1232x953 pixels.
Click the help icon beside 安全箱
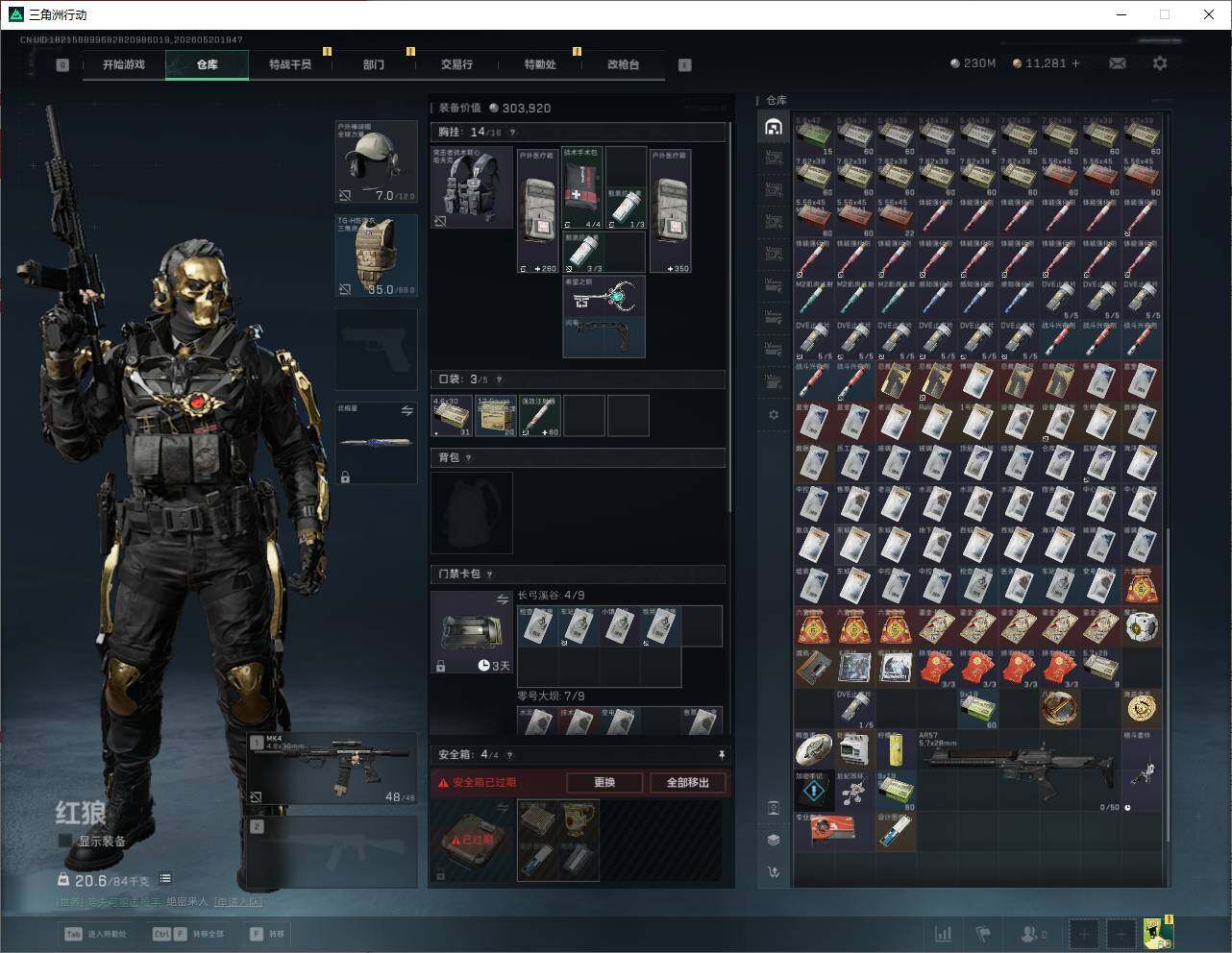(509, 755)
